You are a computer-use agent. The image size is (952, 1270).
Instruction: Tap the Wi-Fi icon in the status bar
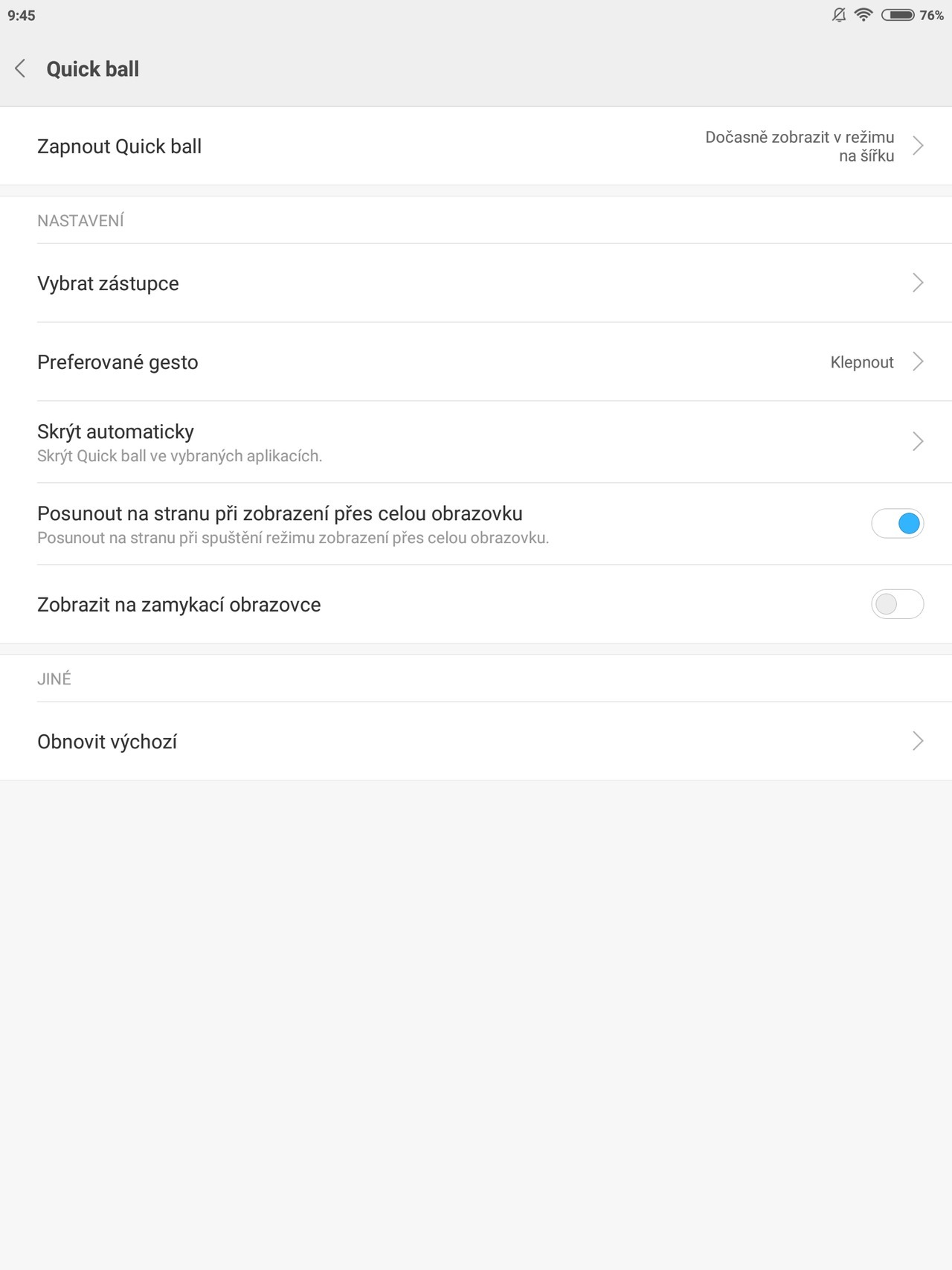(862, 13)
